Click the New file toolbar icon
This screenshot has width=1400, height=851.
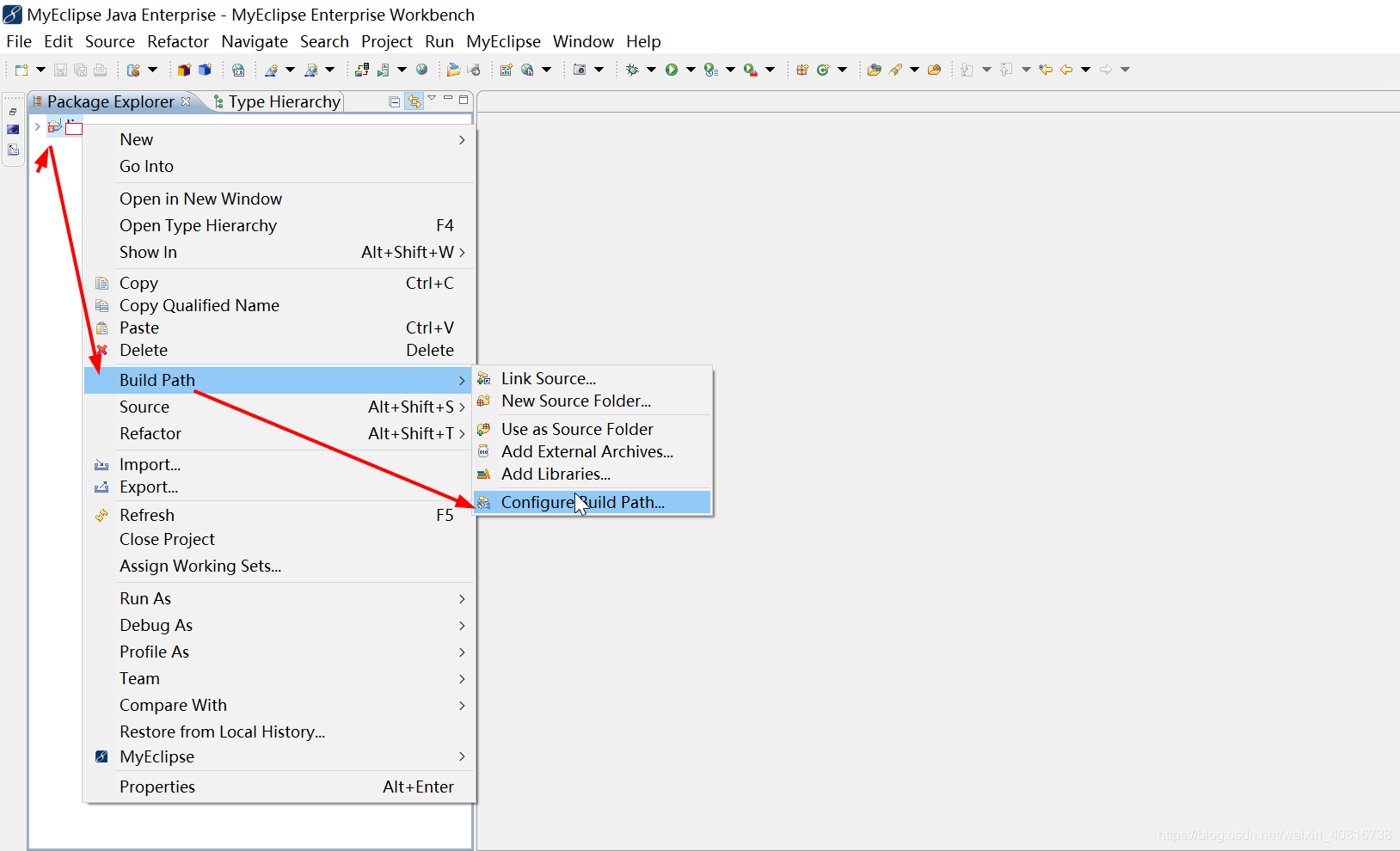pyautogui.click(x=21, y=70)
